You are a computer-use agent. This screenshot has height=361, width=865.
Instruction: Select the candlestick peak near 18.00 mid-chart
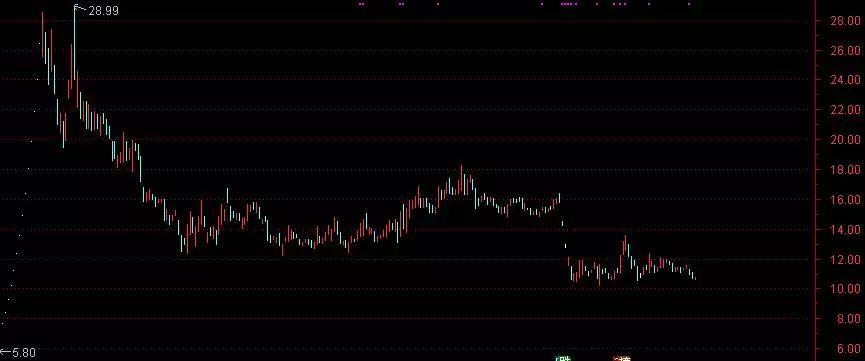tap(461, 179)
